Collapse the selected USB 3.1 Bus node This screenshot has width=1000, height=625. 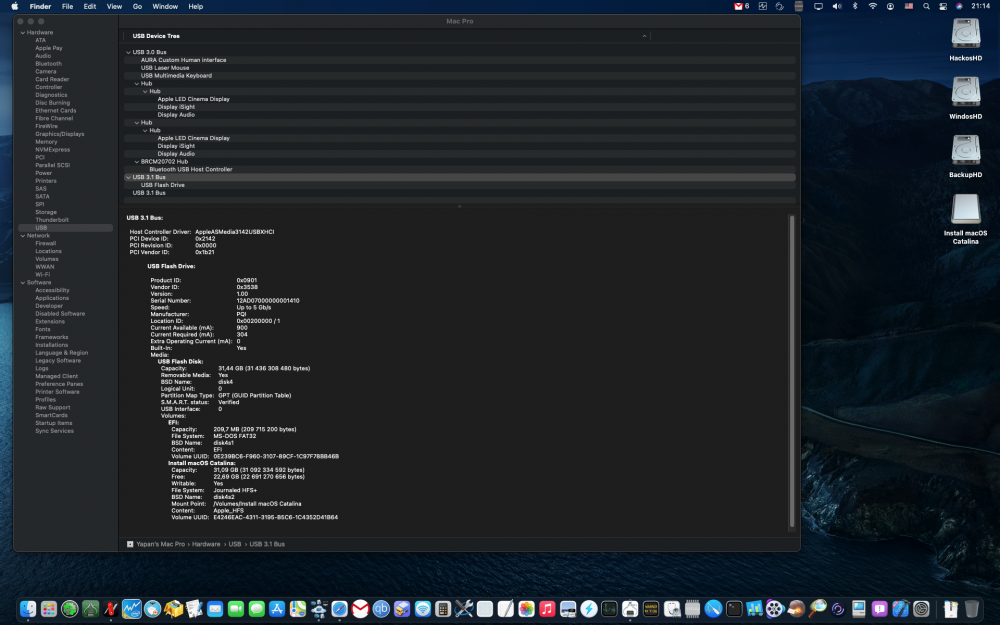128,177
